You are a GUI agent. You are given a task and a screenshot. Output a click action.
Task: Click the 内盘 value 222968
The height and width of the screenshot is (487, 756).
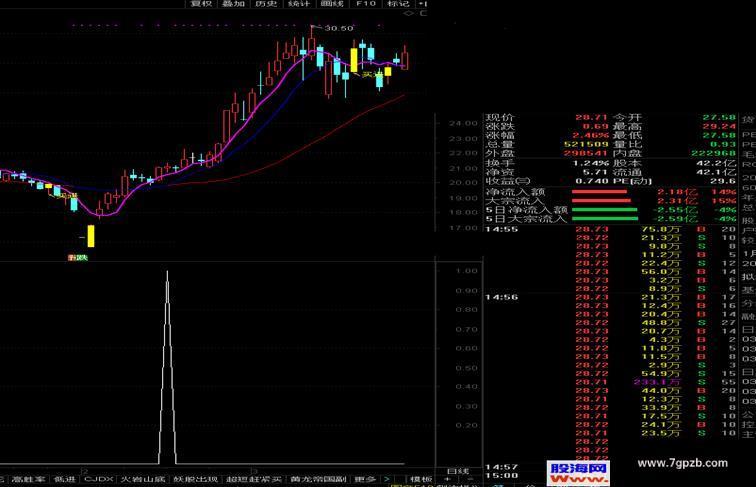[x=713, y=153]
